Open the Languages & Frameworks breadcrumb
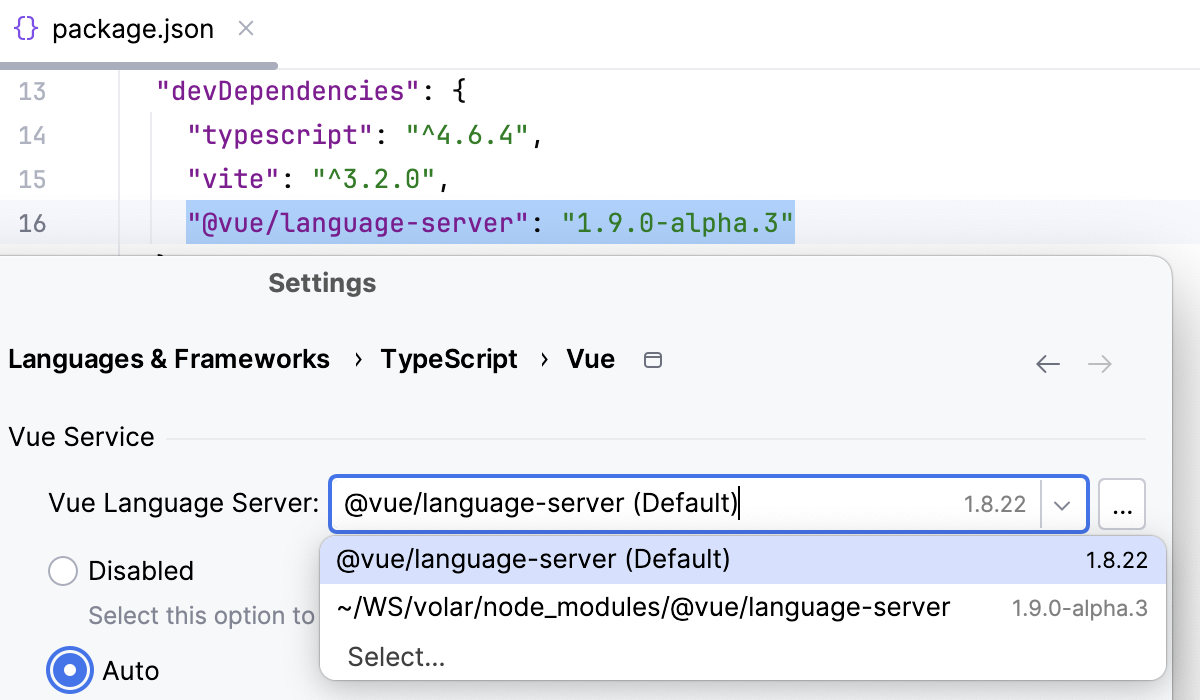This screenshot has height=700, width=1200. coord(168,359)
